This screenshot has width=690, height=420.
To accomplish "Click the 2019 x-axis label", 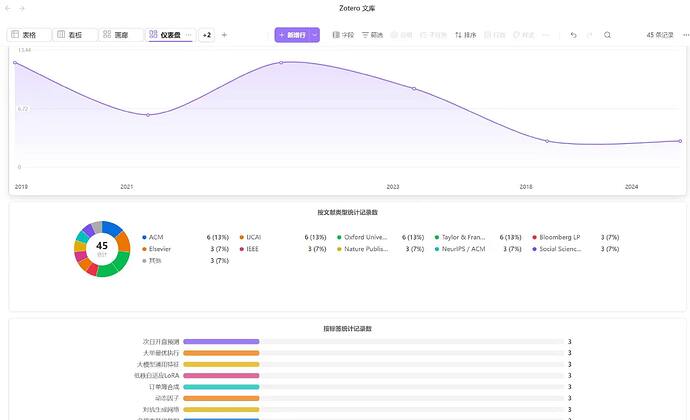I will pos(21,187).
